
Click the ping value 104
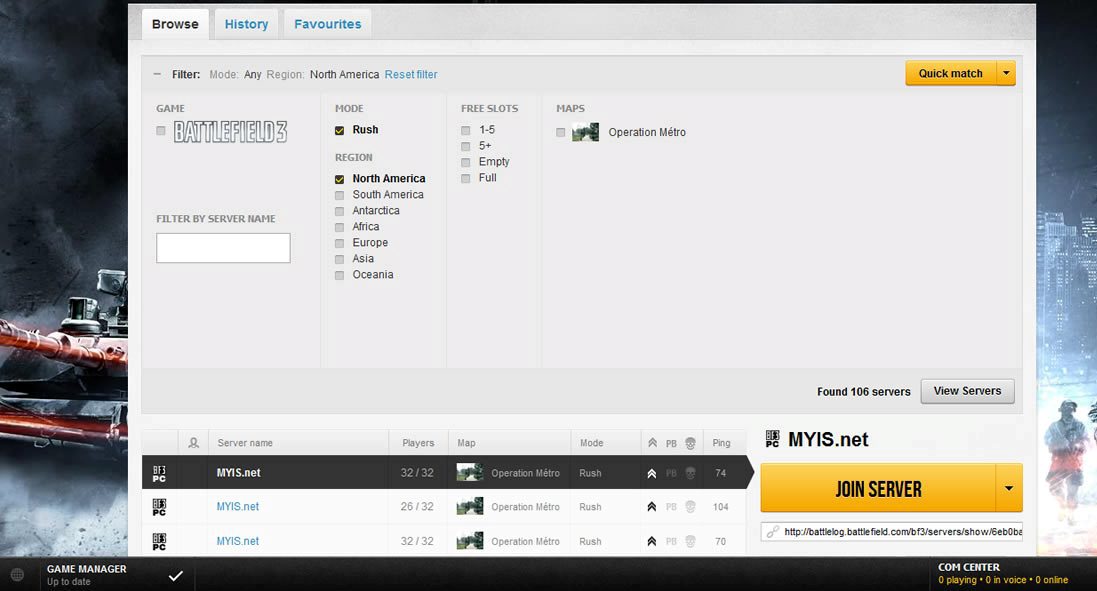pyautogui.click(x=721, y=507)
